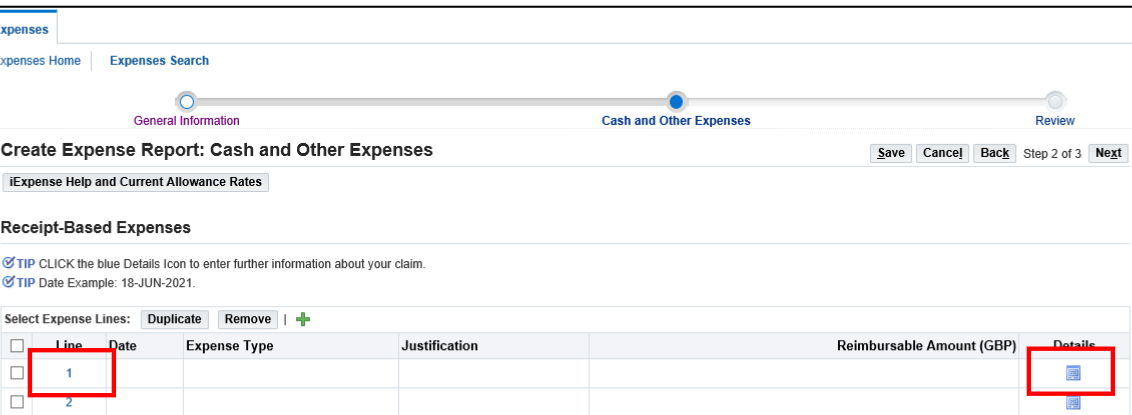The height and width of the screenshot is (415, 1132).
Task: Click the Cash and Other Expenses step label
Action: 676,121
